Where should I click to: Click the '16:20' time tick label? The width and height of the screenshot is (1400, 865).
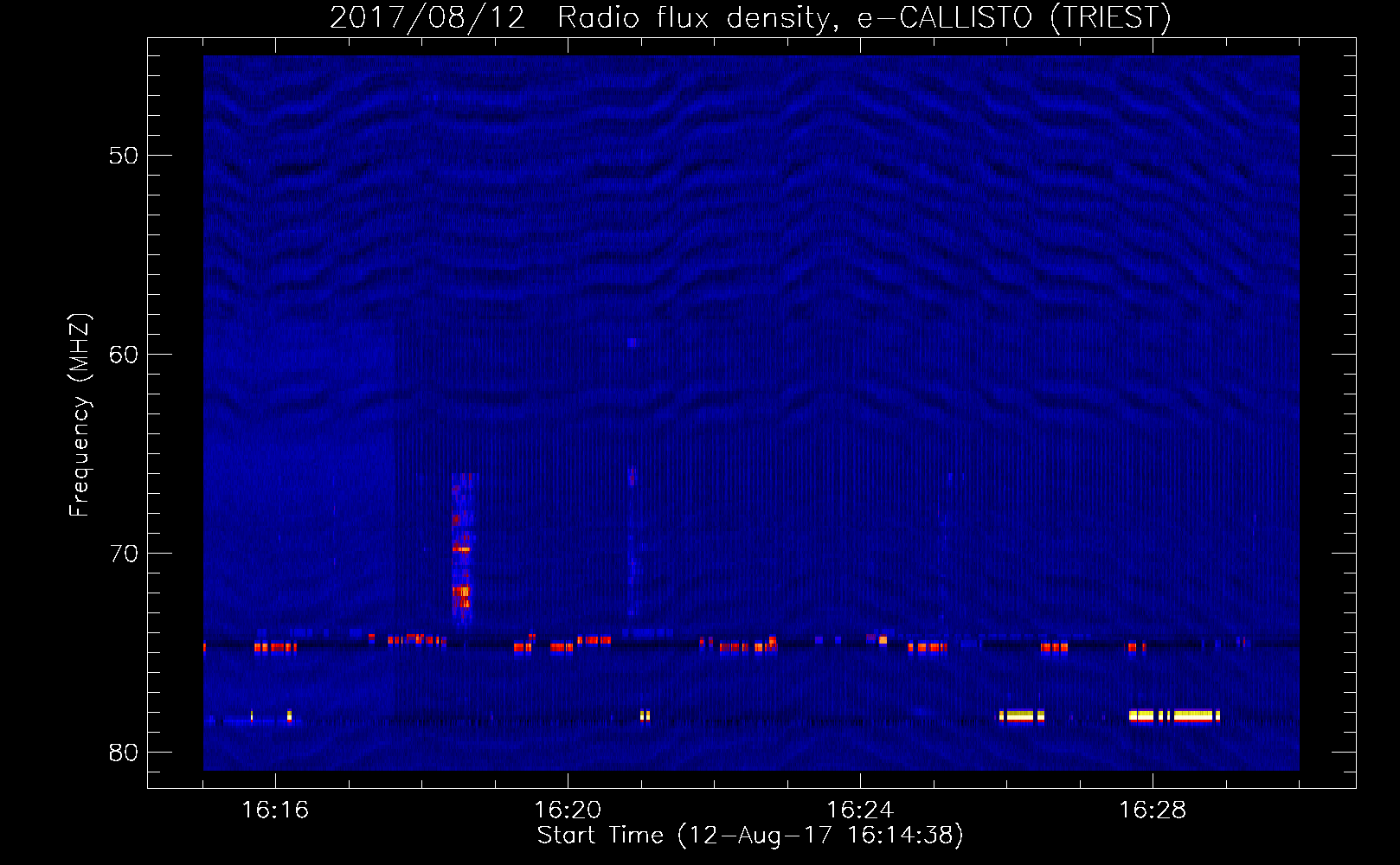(568, 811)
